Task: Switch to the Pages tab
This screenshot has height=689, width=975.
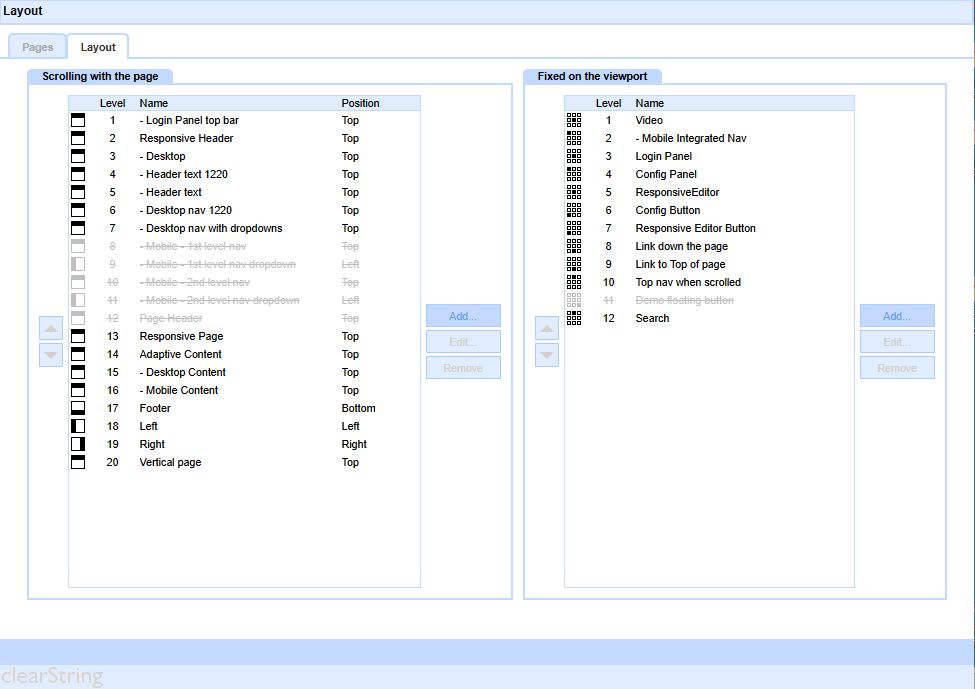Action: [x=38, y=47]
